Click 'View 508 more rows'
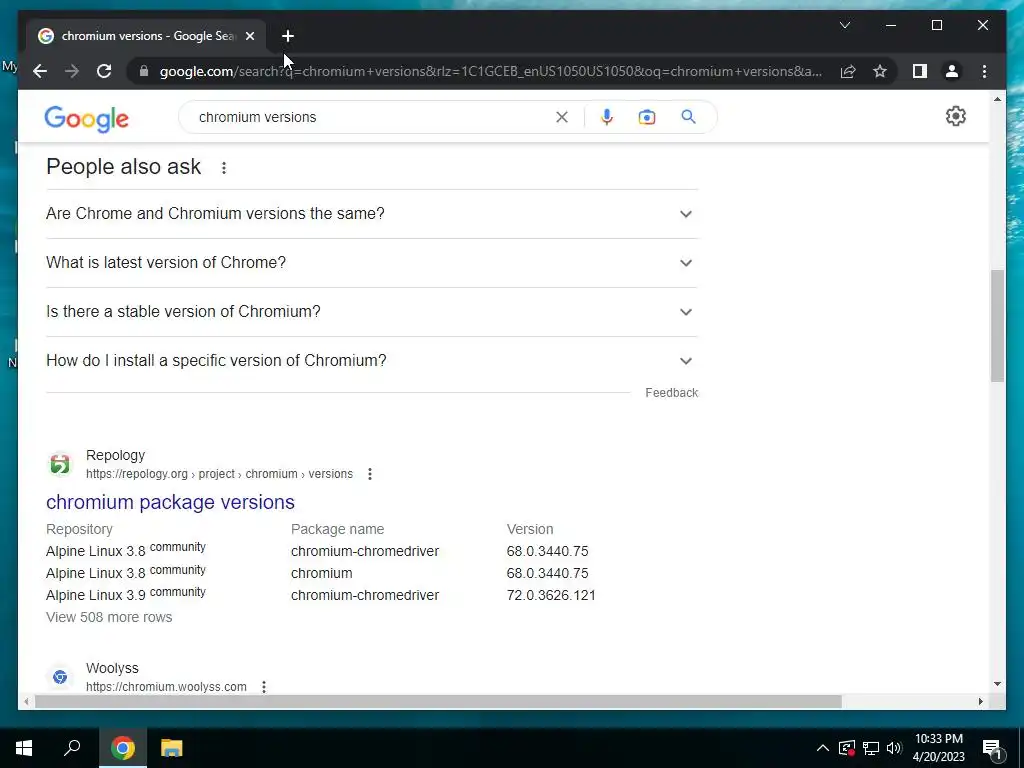This screenshot has width=1024, height=768. pyautogui.click(x=109, y=617)
